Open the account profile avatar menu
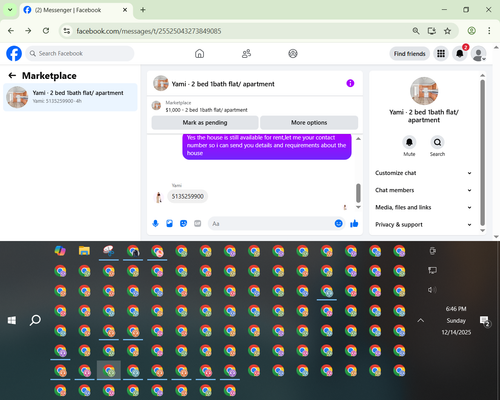The height and width of the screenshot is (400, 500). [x=478, y=53]
